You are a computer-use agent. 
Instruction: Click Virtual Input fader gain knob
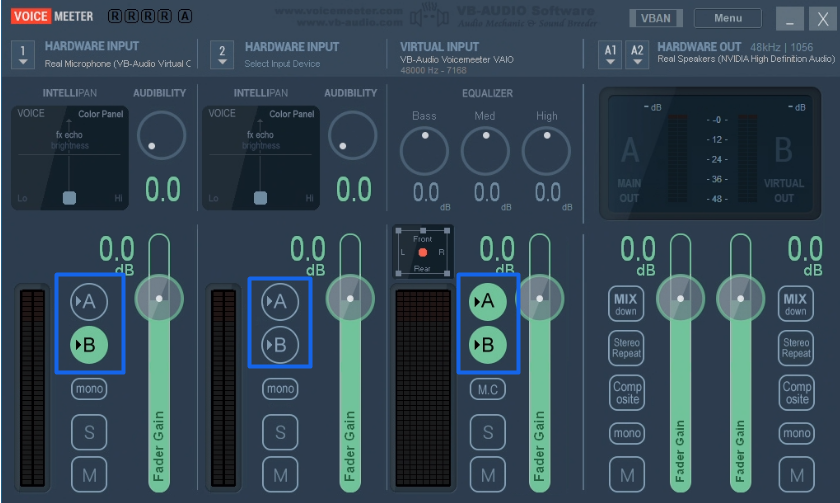pos(539,299)
